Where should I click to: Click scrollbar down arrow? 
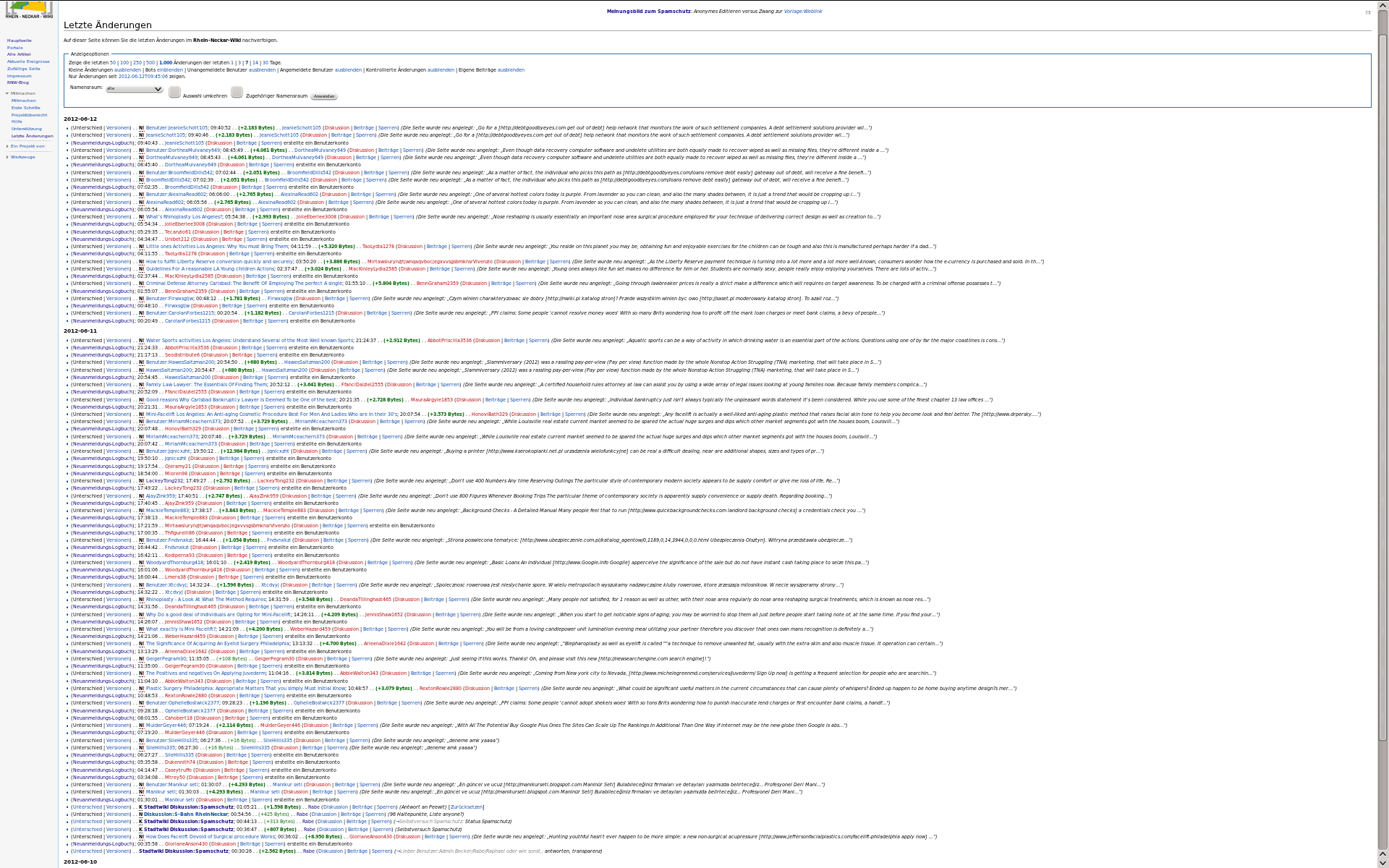point(1382,864)
